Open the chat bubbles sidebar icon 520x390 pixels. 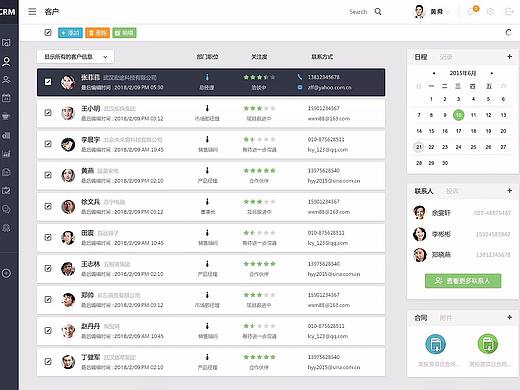[6, 209]
